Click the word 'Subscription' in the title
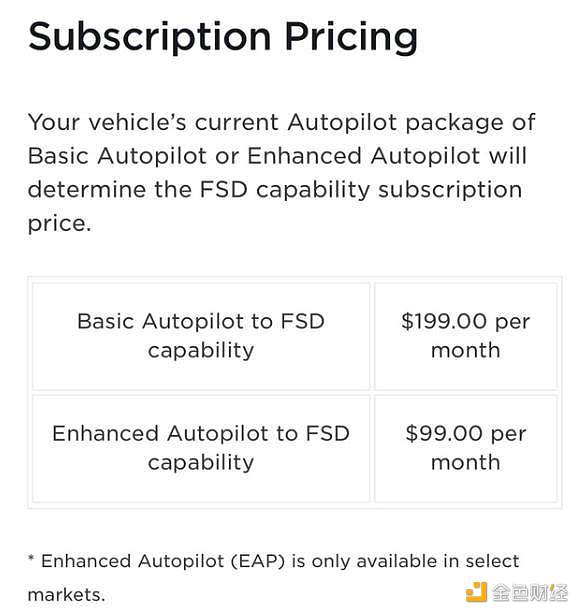This screenshot has height=613, width=579. tap(150, 37)
